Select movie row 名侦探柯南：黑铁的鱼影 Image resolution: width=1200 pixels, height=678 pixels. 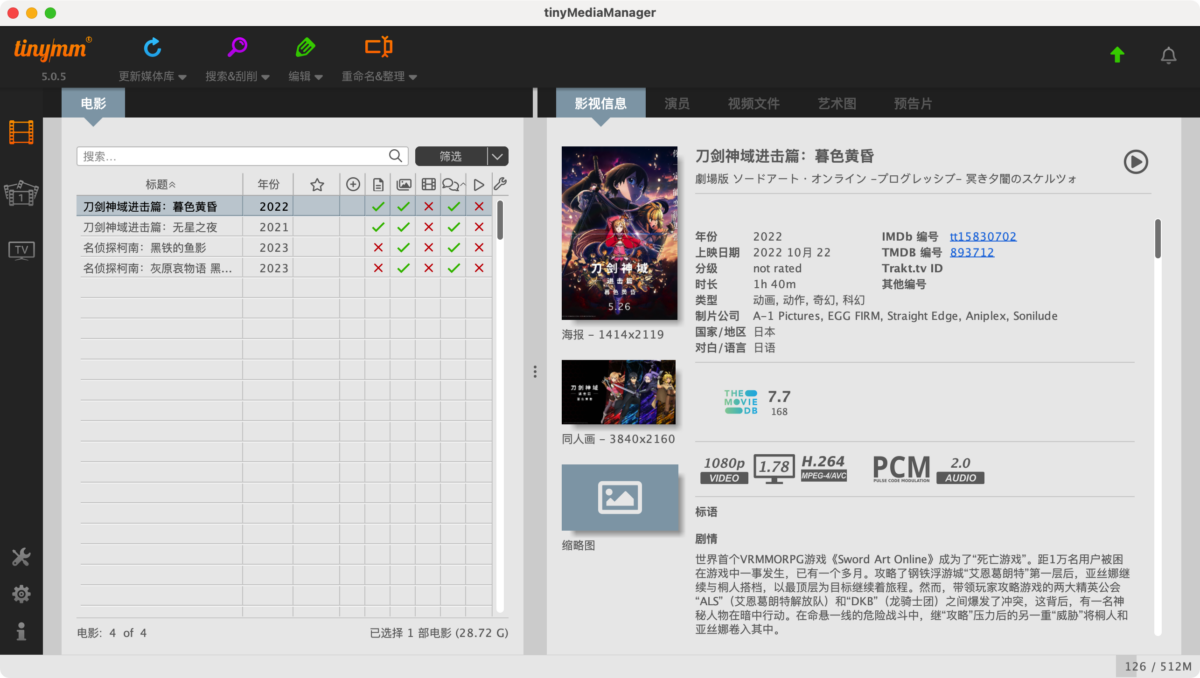click(285, 247)
